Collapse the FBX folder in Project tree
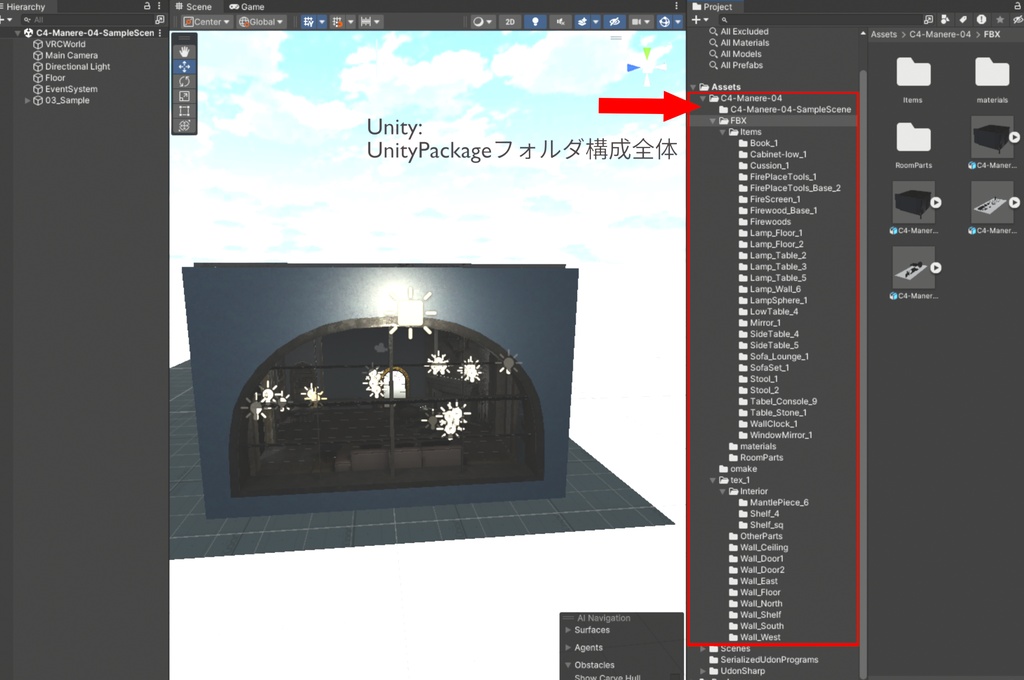The height and width of the screenshot is (680, 1024). coord(712,121)
